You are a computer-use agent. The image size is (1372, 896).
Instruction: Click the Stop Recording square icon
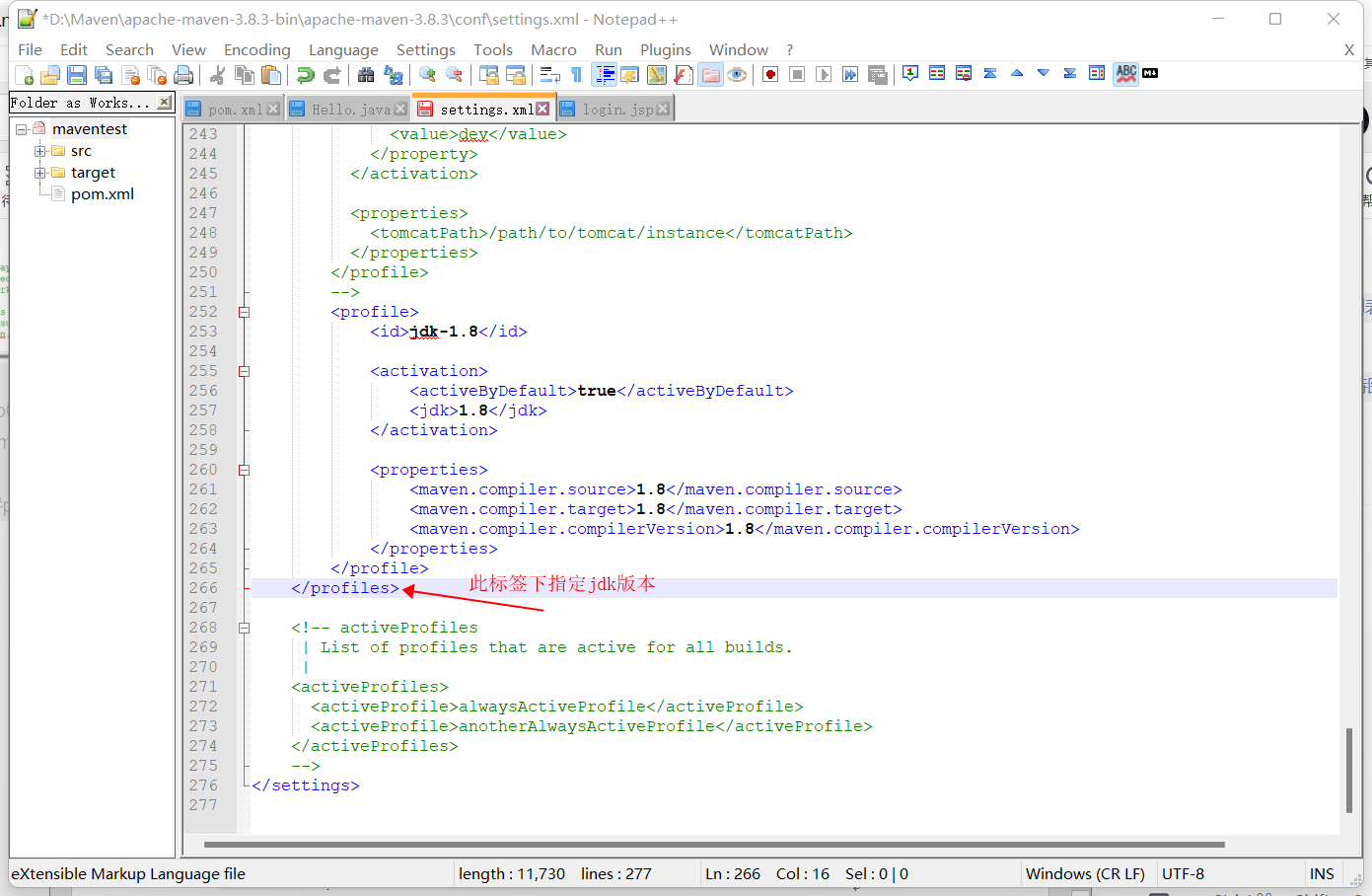point(797,75)
